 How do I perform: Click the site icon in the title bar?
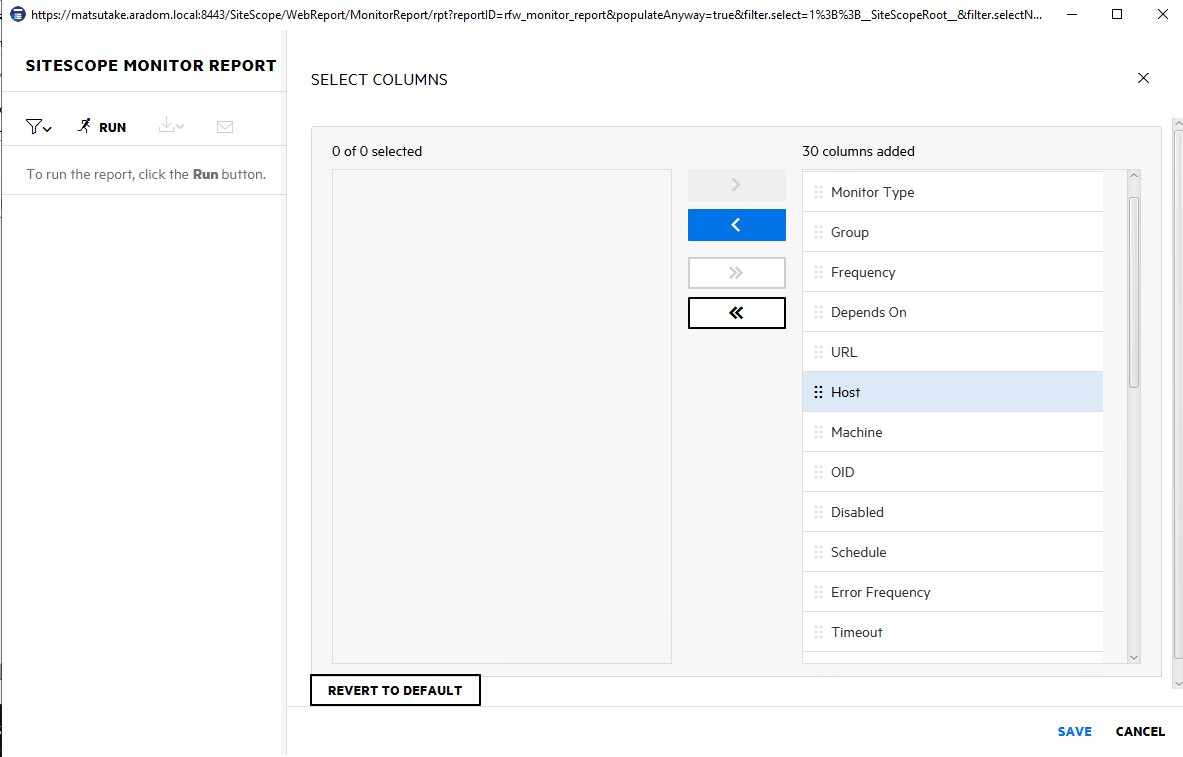point(17,14)
